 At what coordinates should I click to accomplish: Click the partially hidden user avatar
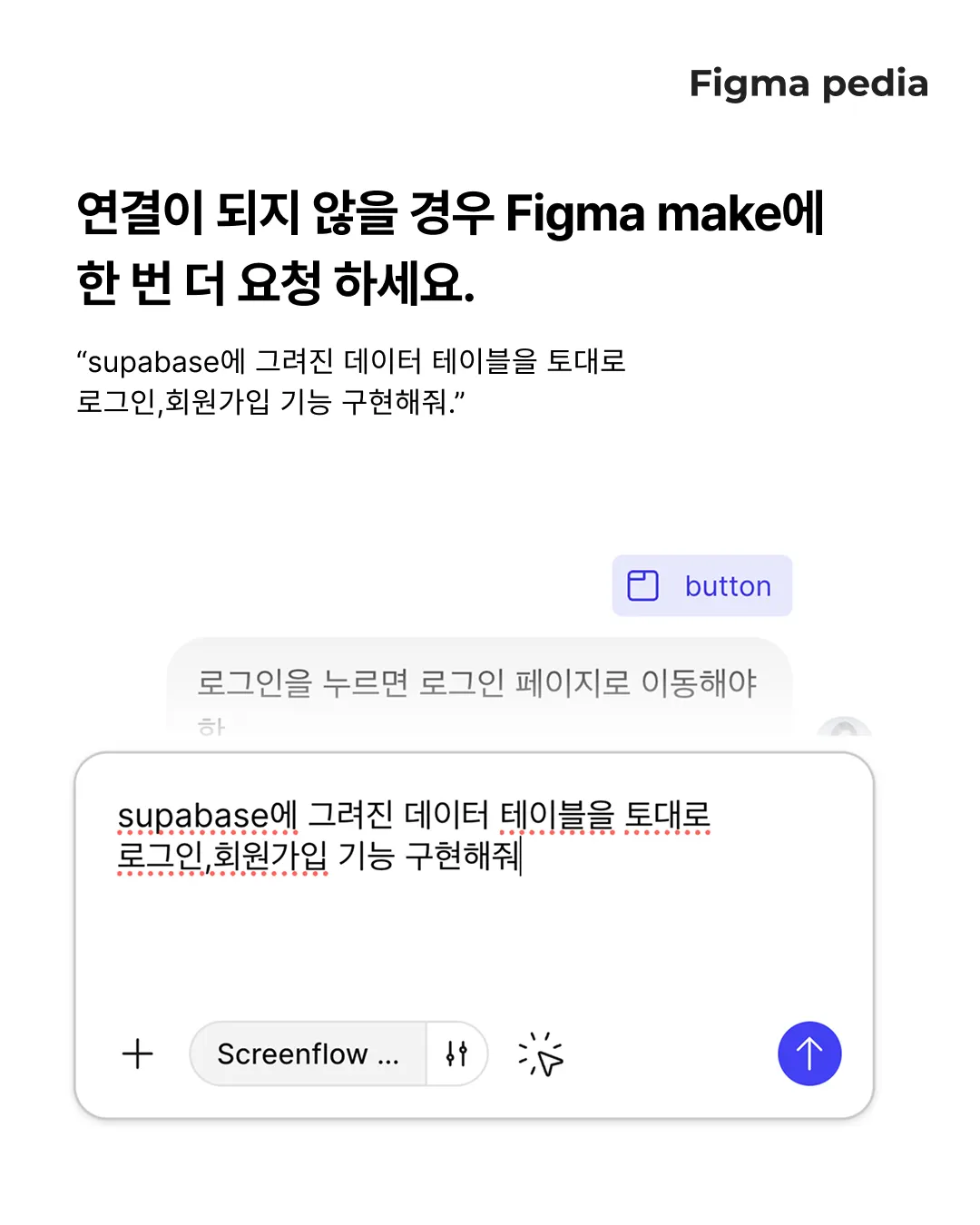coord(845,729)
